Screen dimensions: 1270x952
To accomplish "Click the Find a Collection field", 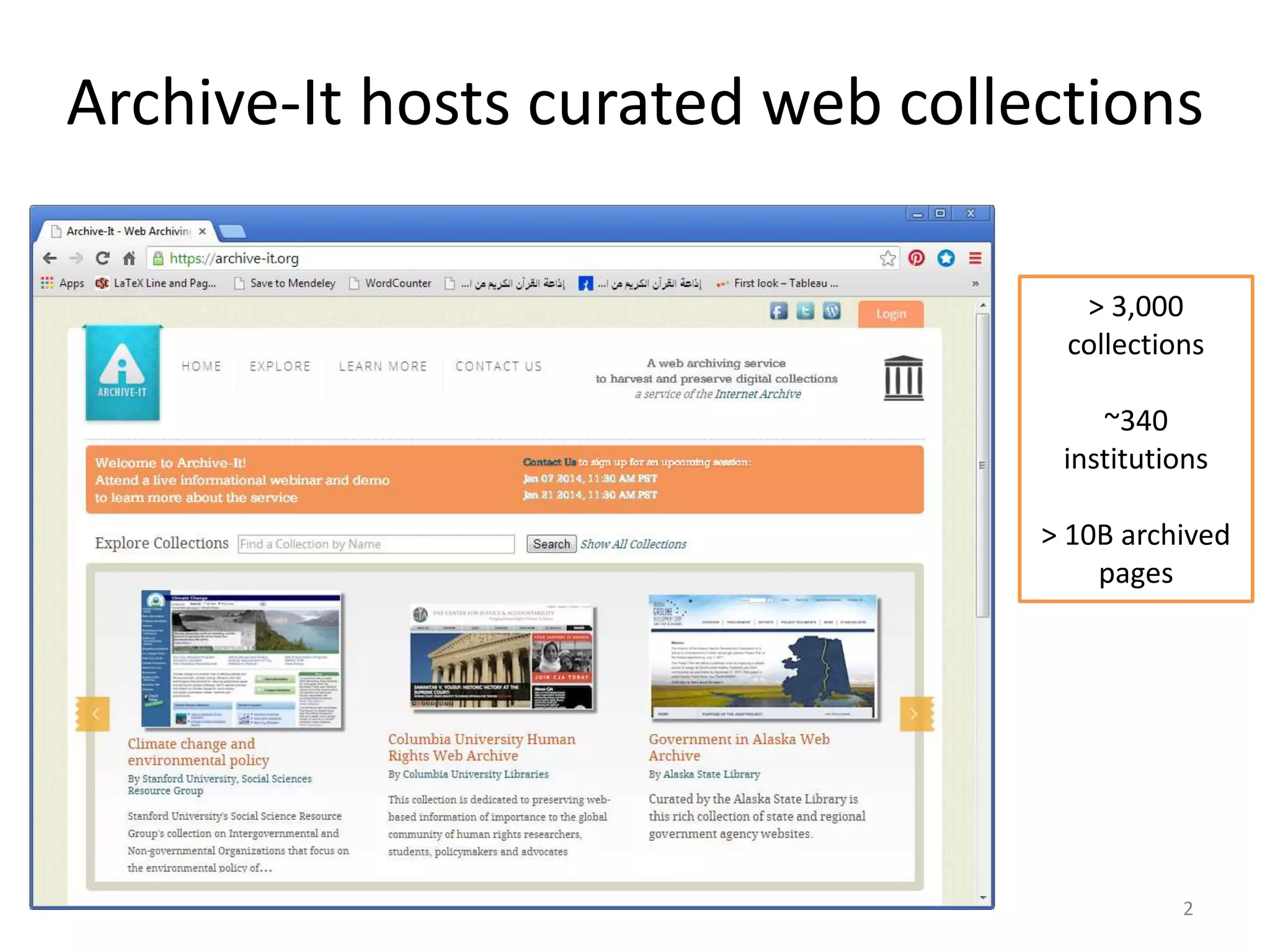I will click(x=376, y=544).
